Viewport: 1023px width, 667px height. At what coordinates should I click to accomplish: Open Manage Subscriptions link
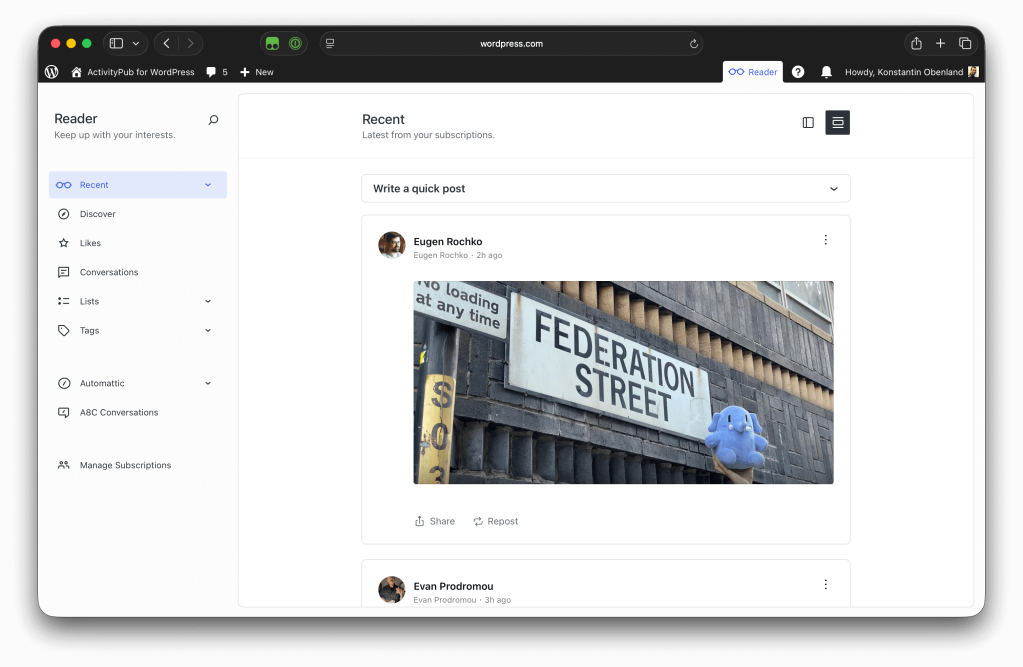(x=125, y=465)
